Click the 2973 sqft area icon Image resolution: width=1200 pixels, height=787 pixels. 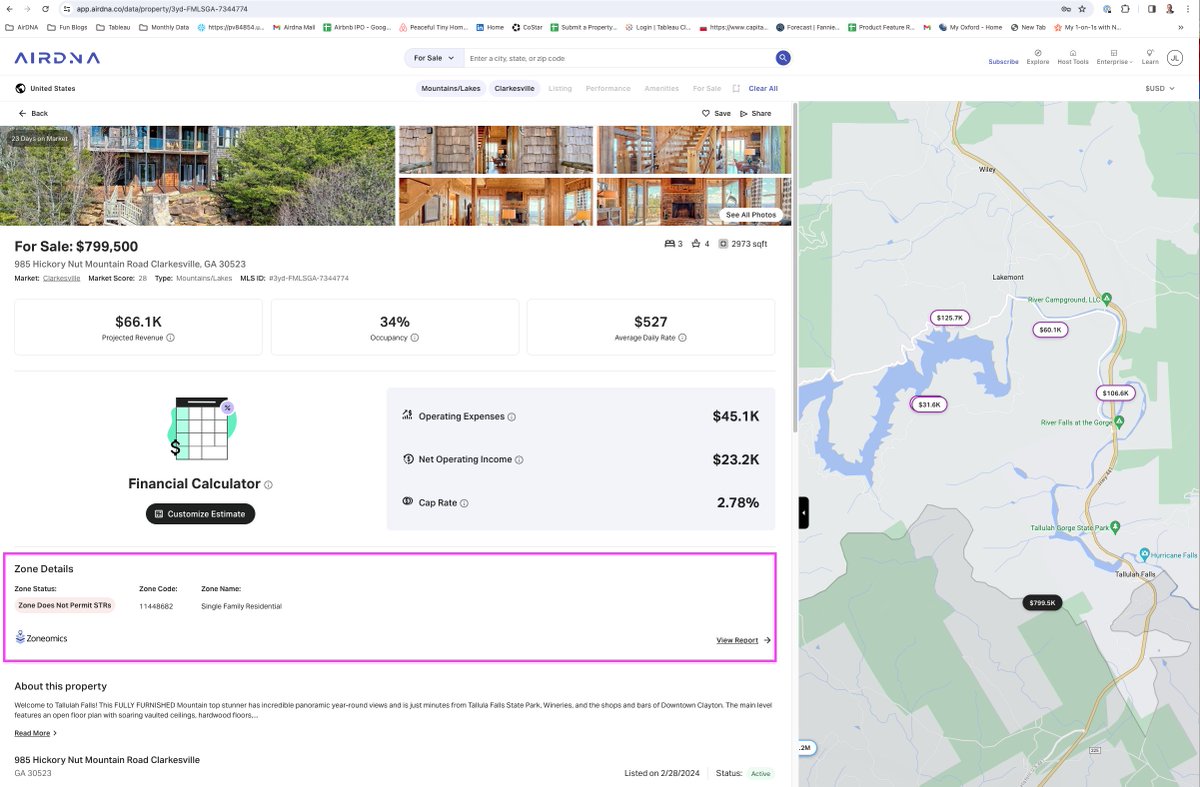tap(723, 243)
